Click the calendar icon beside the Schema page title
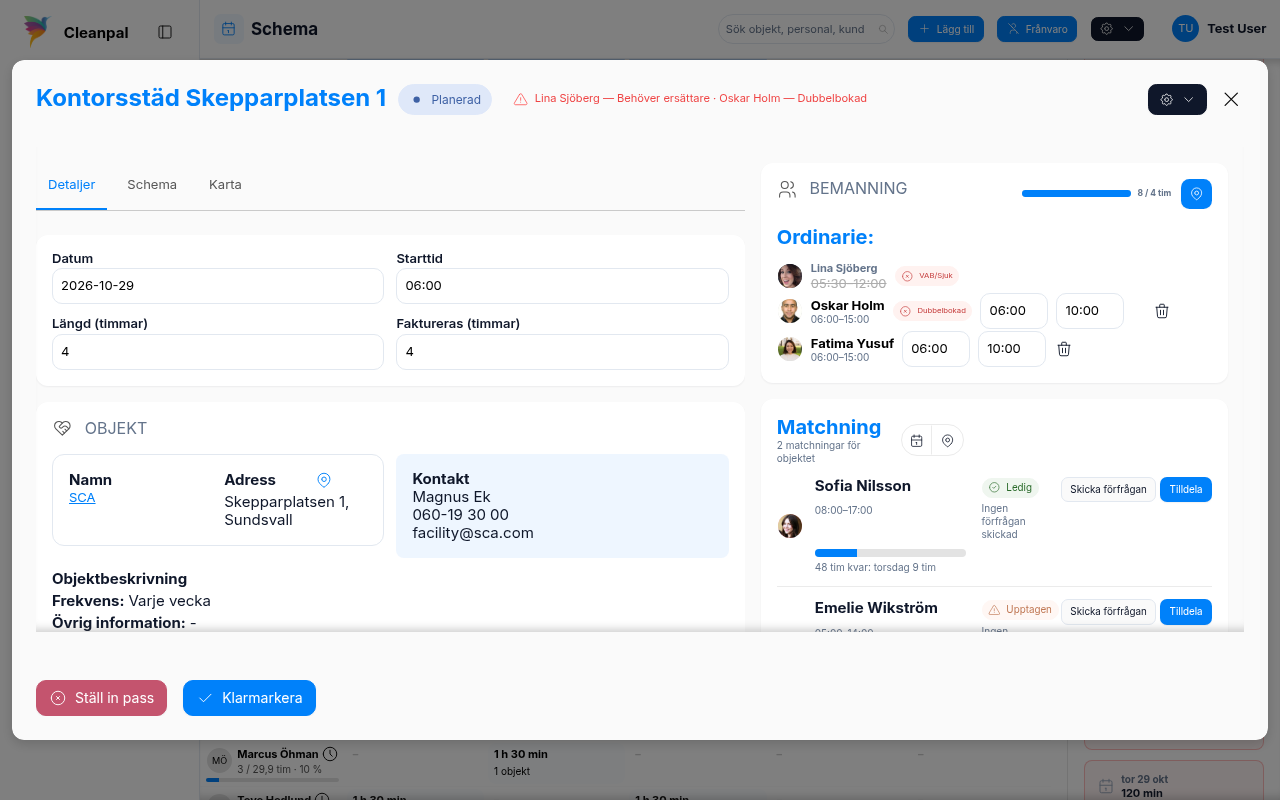Screen dimensions: 1280x800 [229, 29]
